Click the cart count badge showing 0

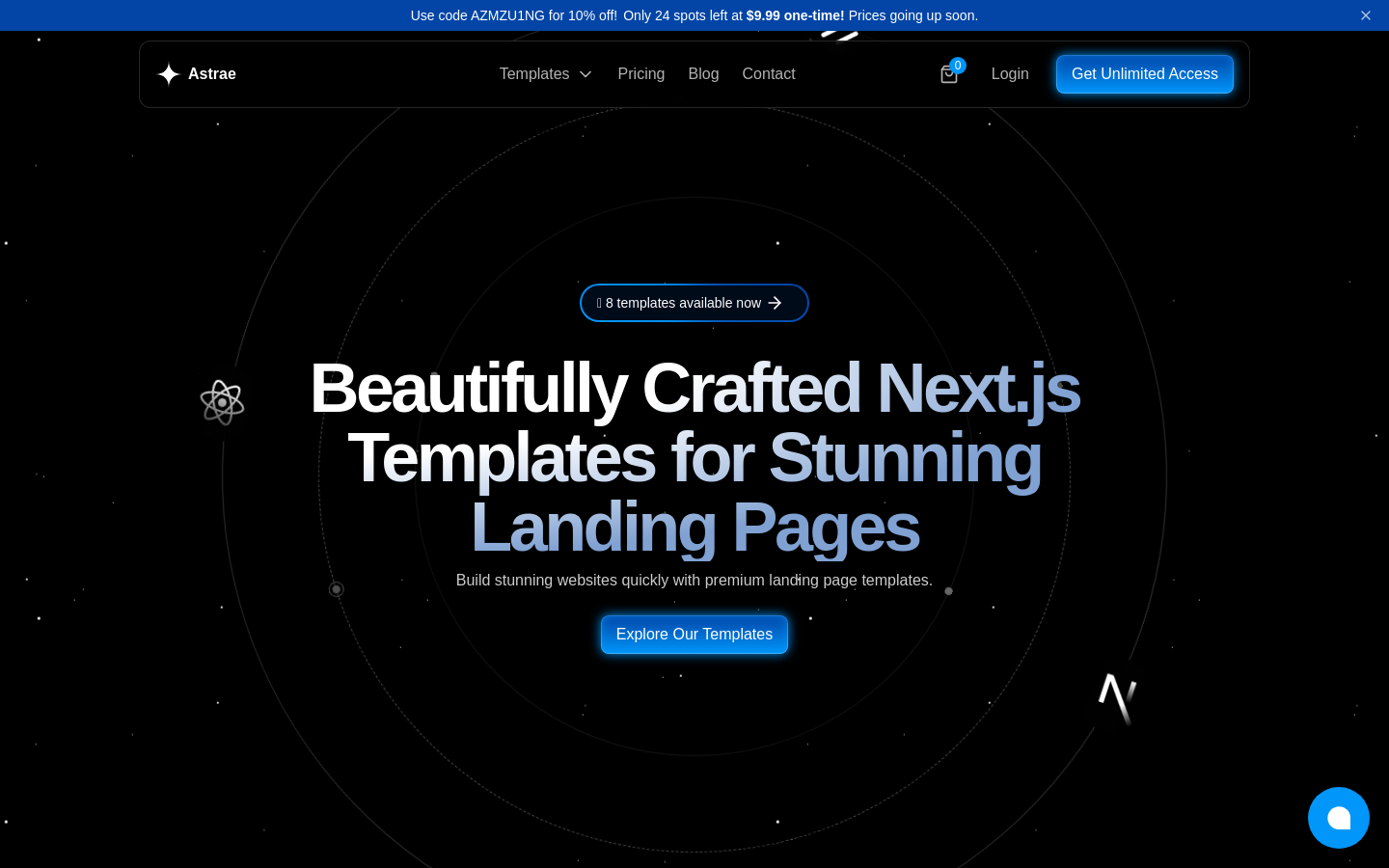(958, 66)
